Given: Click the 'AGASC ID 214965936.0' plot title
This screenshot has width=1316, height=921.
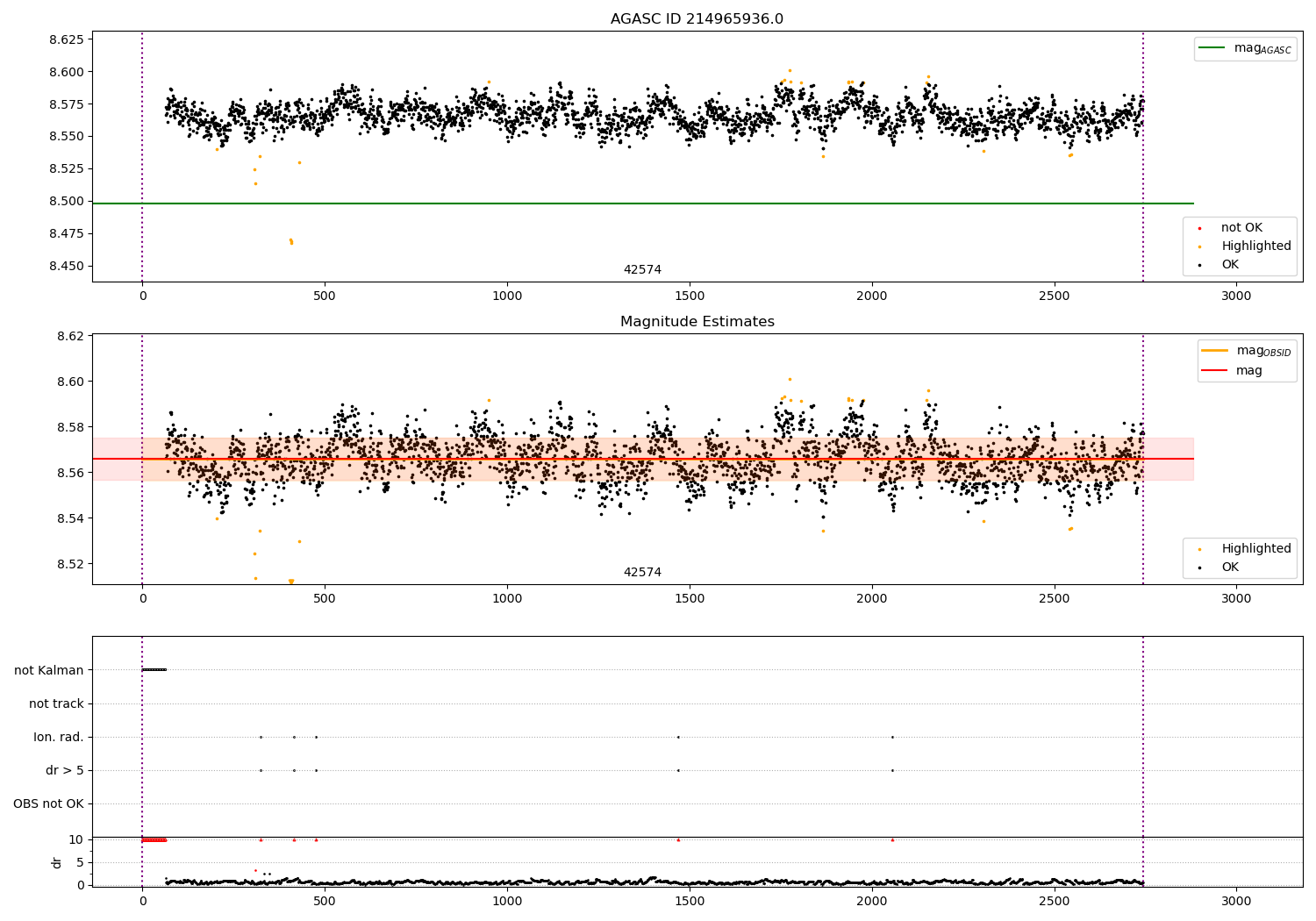Looking at the screenshot, I should pyautogui.click(x=697, y=19).
